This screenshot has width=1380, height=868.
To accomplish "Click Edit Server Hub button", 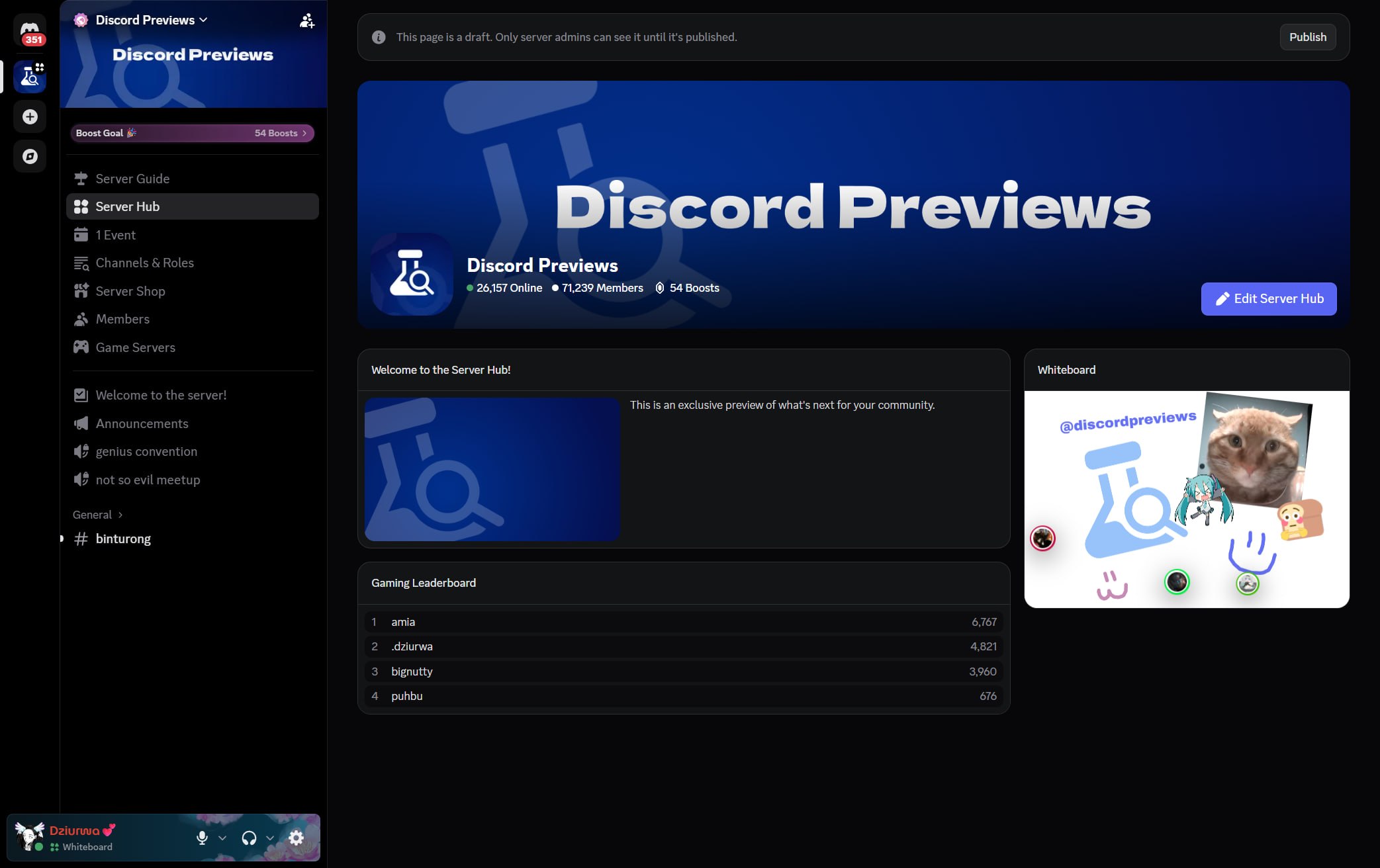I will pos(1268,299).
